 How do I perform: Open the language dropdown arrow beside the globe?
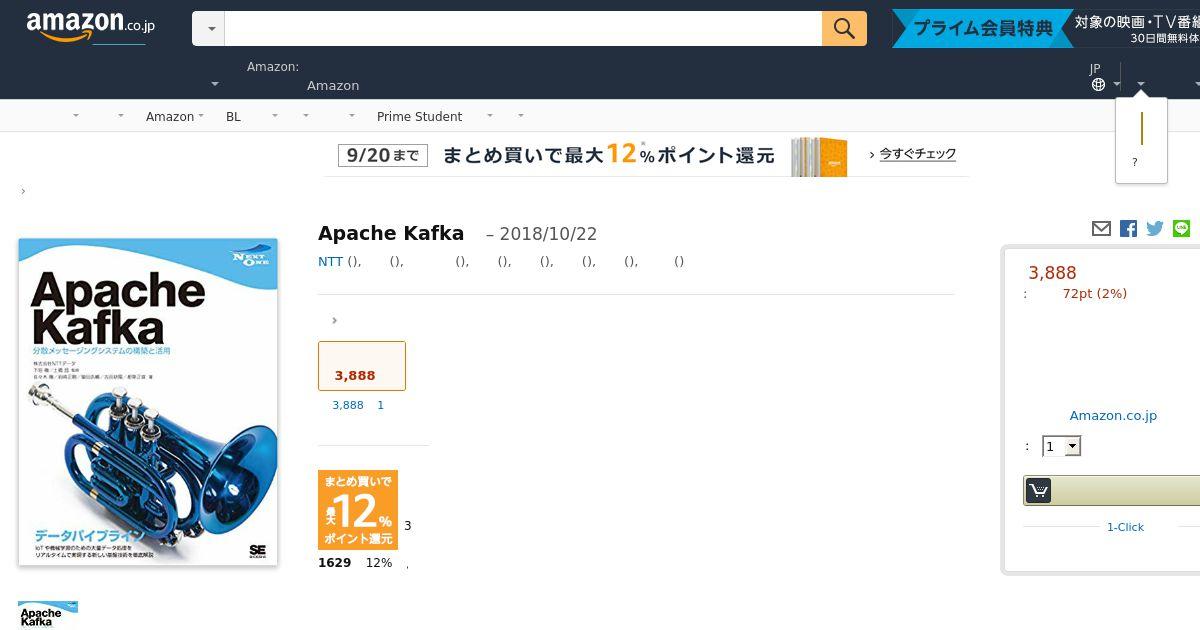(x=1116, y=85)
